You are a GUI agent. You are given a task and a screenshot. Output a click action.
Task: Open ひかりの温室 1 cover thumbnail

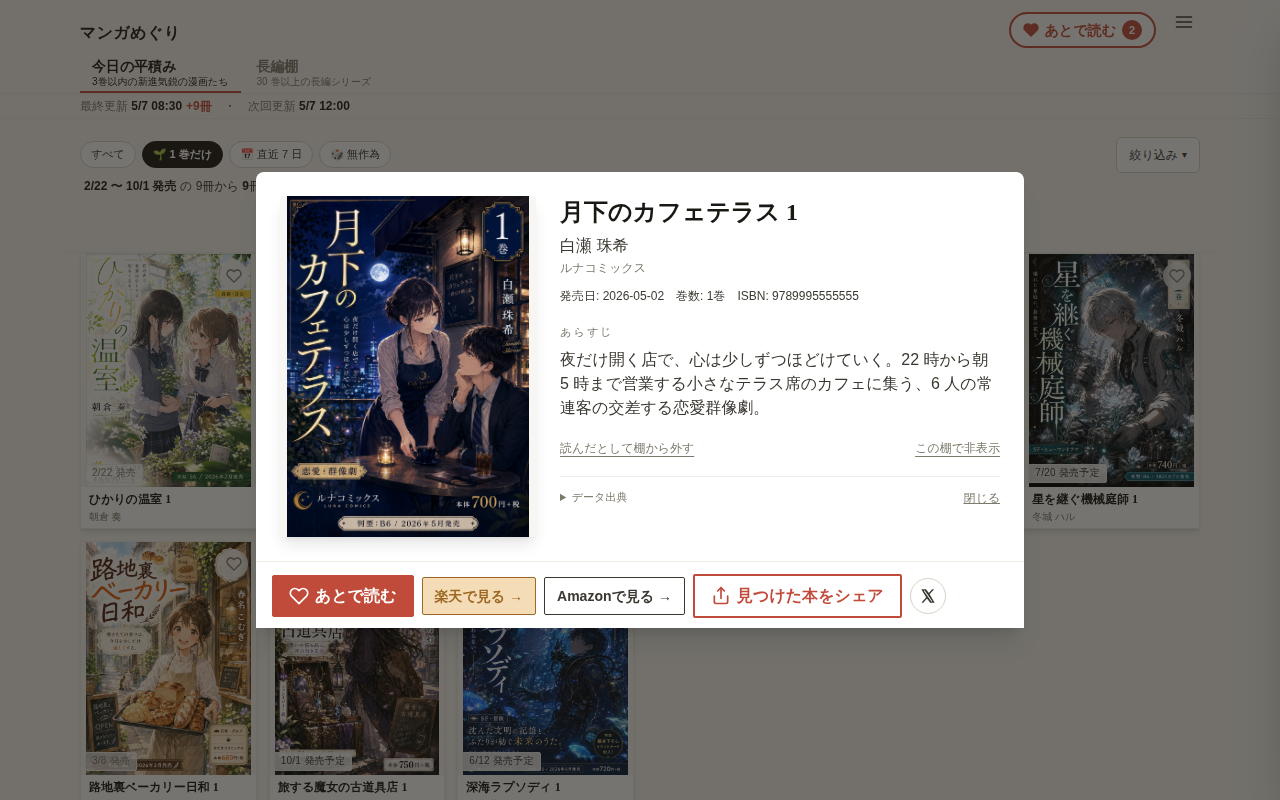click(169, 370)
